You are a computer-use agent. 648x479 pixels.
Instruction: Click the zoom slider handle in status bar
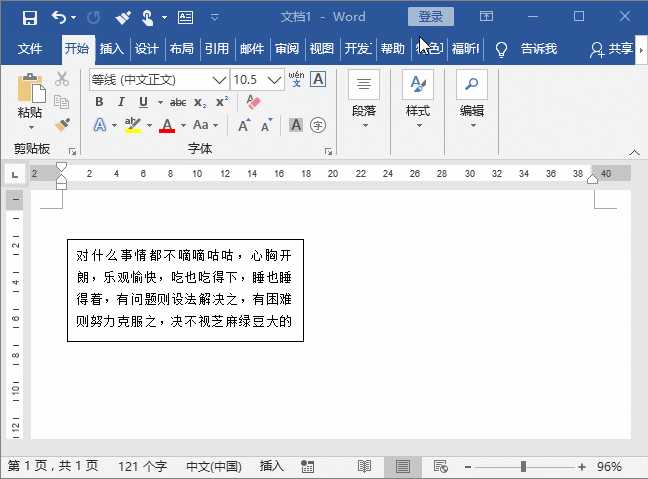(x=523, y=467)
